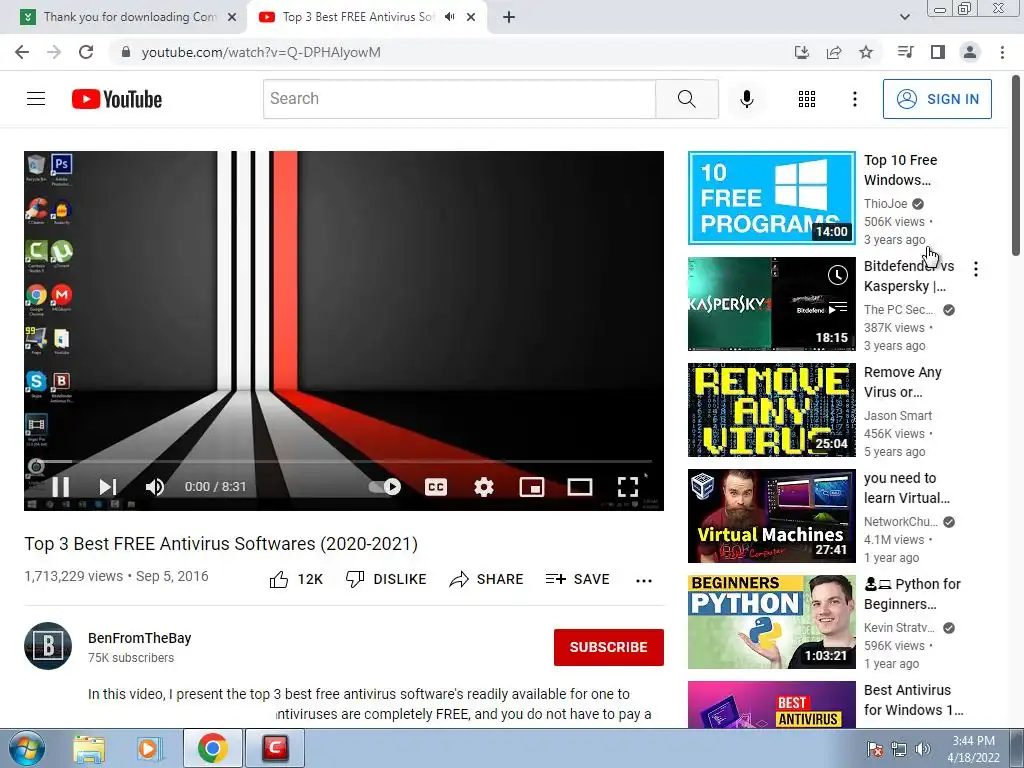
Task: Open the media controls icon in Chrome toolbar
Action: pos(905,52)
